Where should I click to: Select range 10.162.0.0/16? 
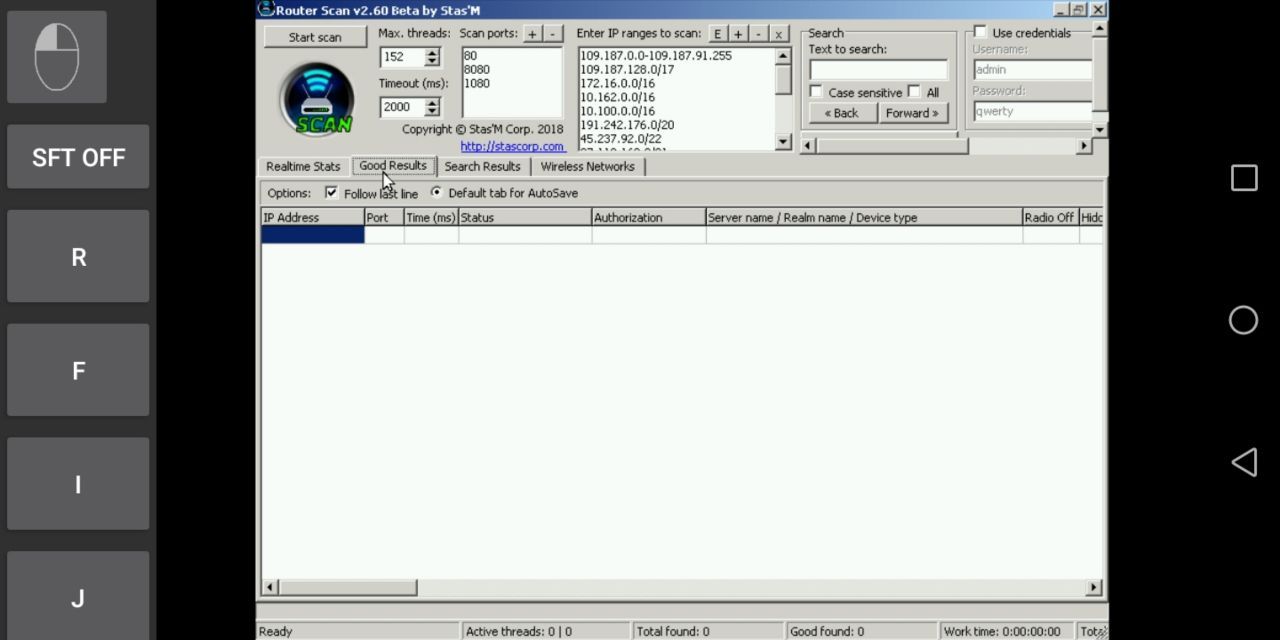click(x=617, y=98)
